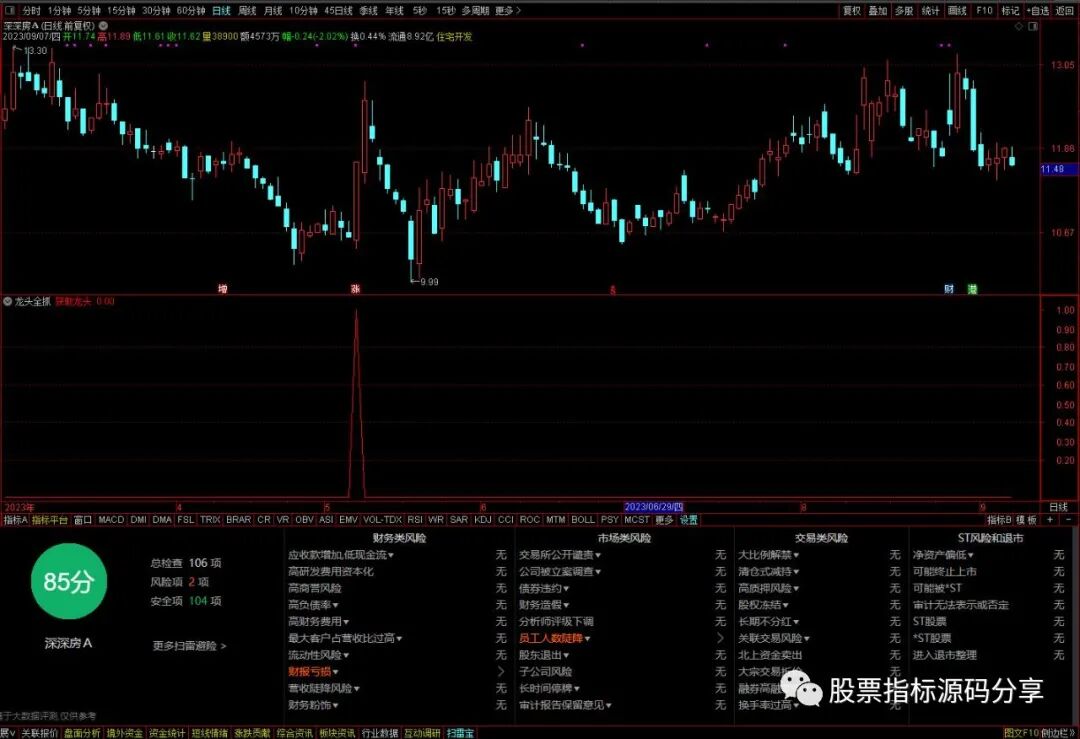Click the 涨 event marker on chart
This screenshot has height=739, width=1080.
(x=355, y=289)
